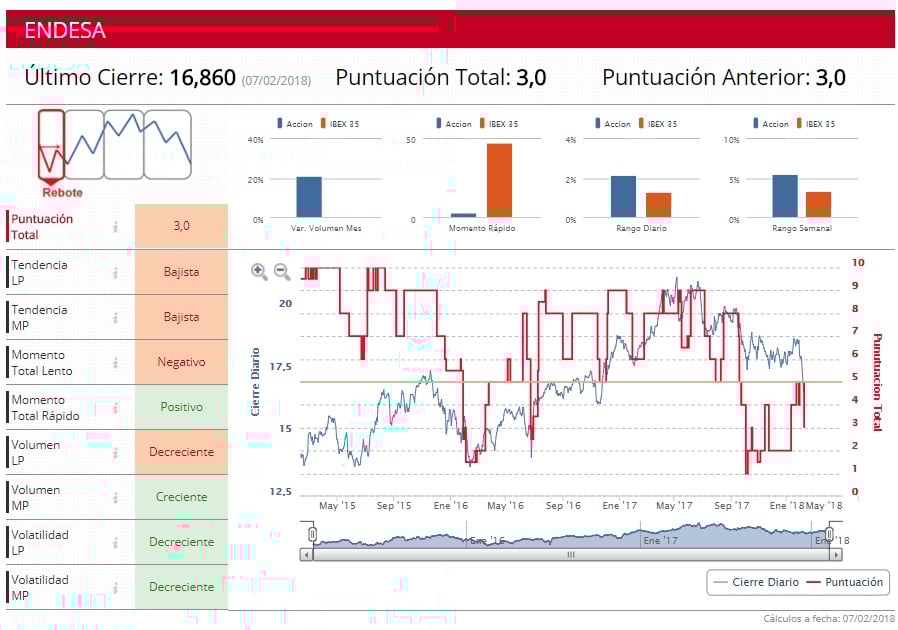Click the Volumen MP row label
This screenshot has width=898, height=630.
pos(36,498)
